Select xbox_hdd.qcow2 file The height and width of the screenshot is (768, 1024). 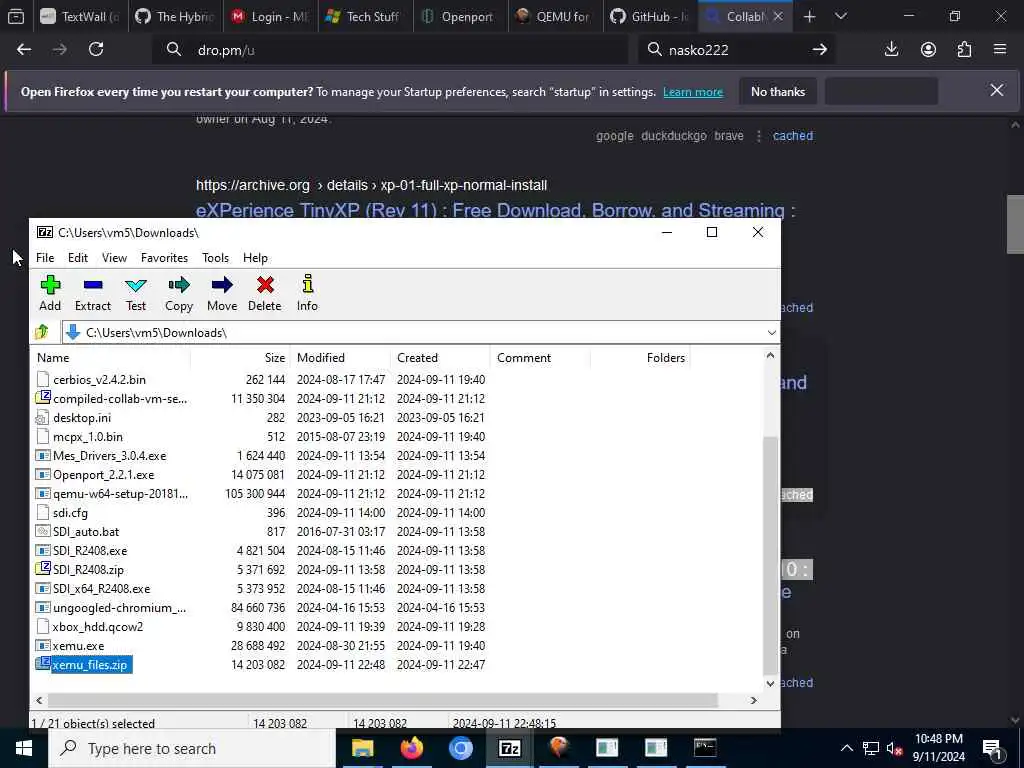(97, 626)
